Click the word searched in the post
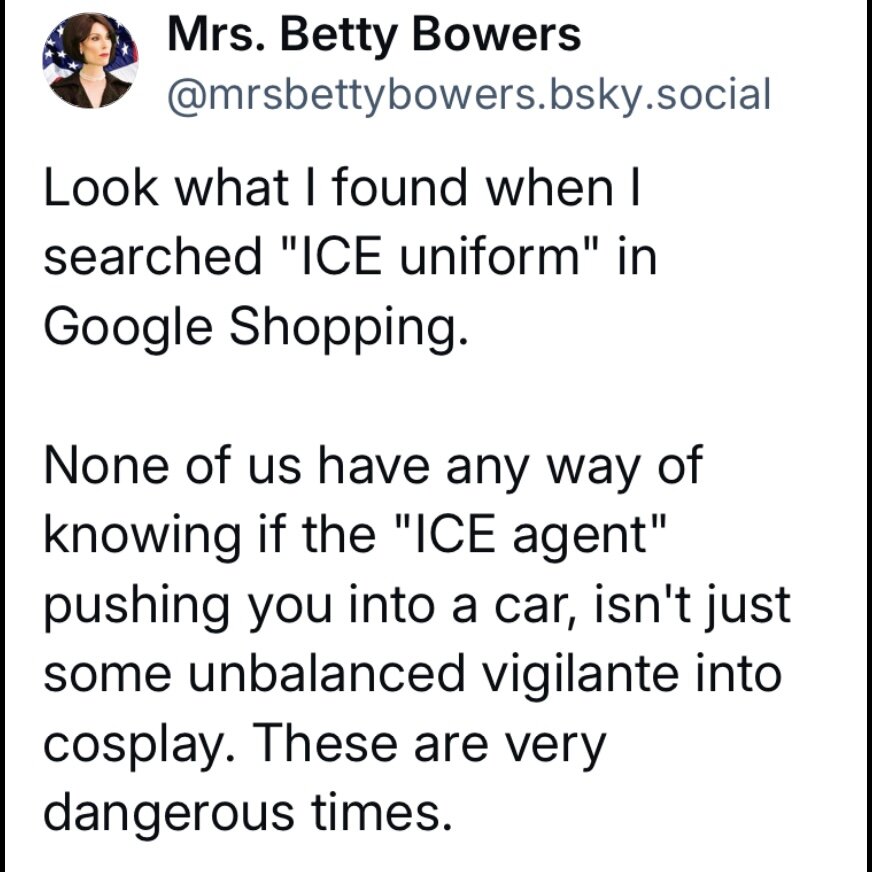The height and width of the screenshot is (872, 872). [x=152, y=256]
